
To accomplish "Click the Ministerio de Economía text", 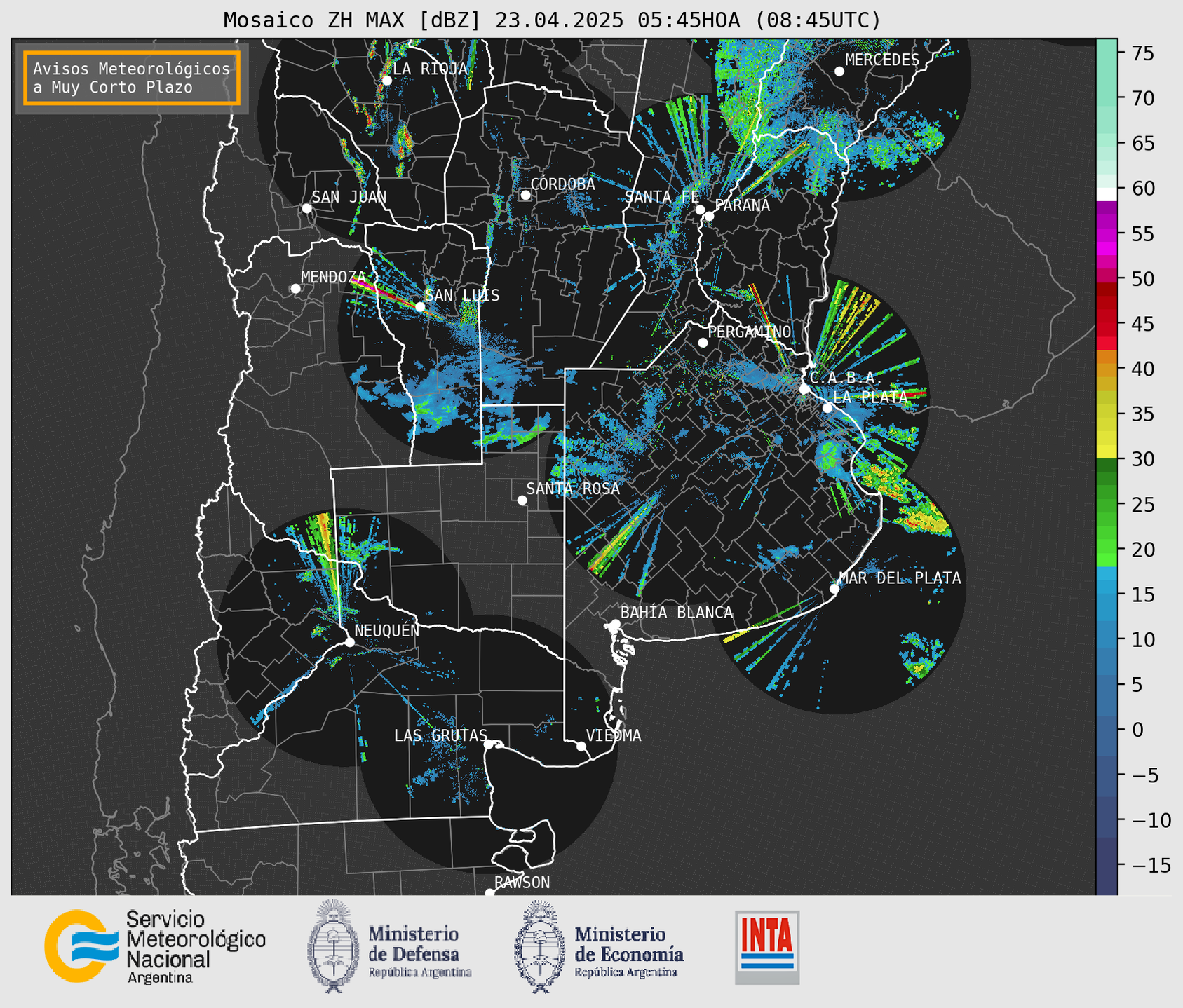I will [629, 952].
